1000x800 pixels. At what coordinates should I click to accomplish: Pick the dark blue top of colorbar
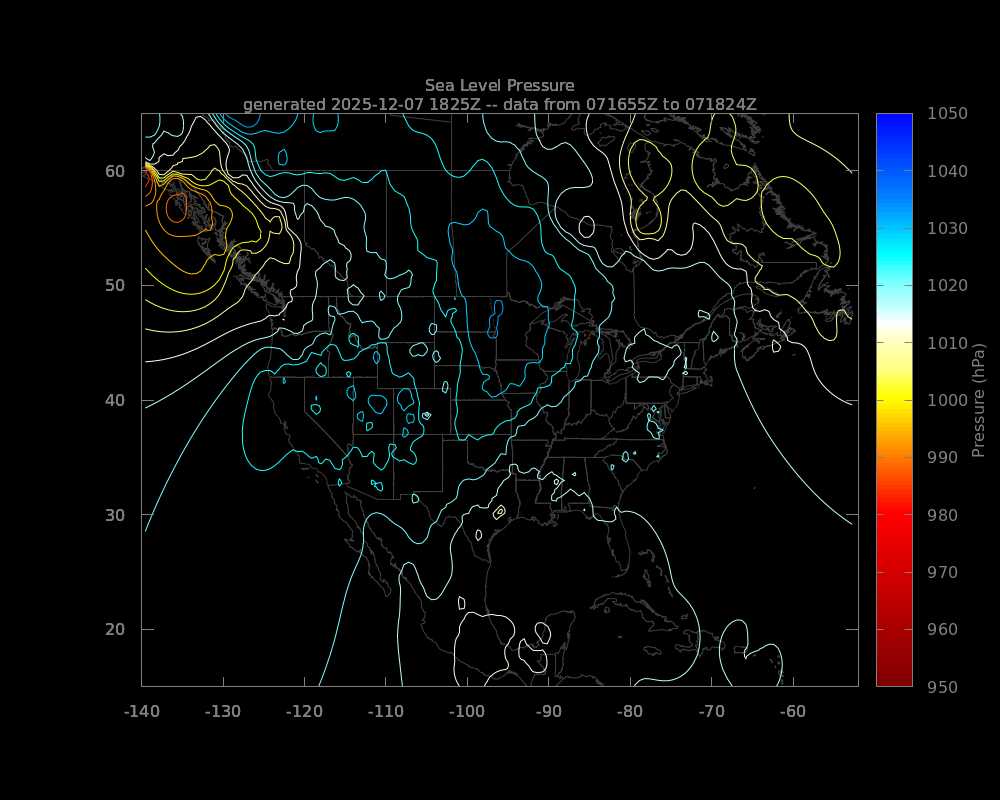pos(894,120)
